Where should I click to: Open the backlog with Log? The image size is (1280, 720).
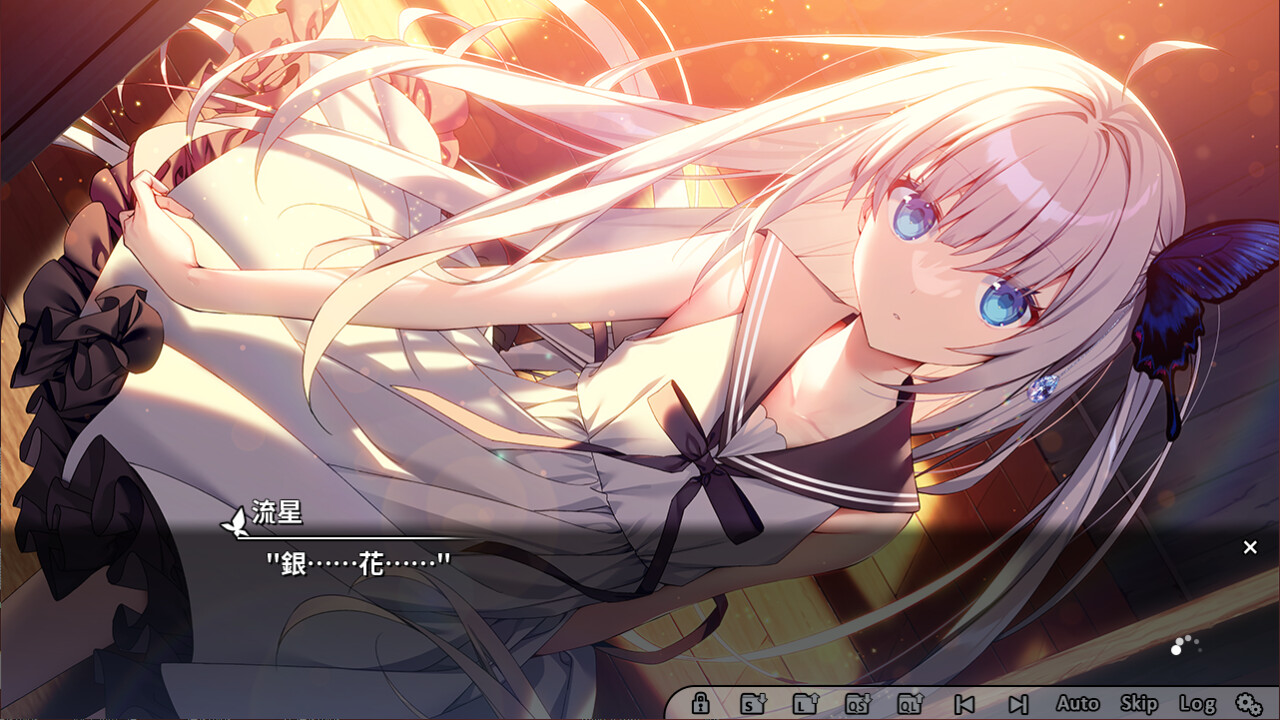tap(1197, 703)
